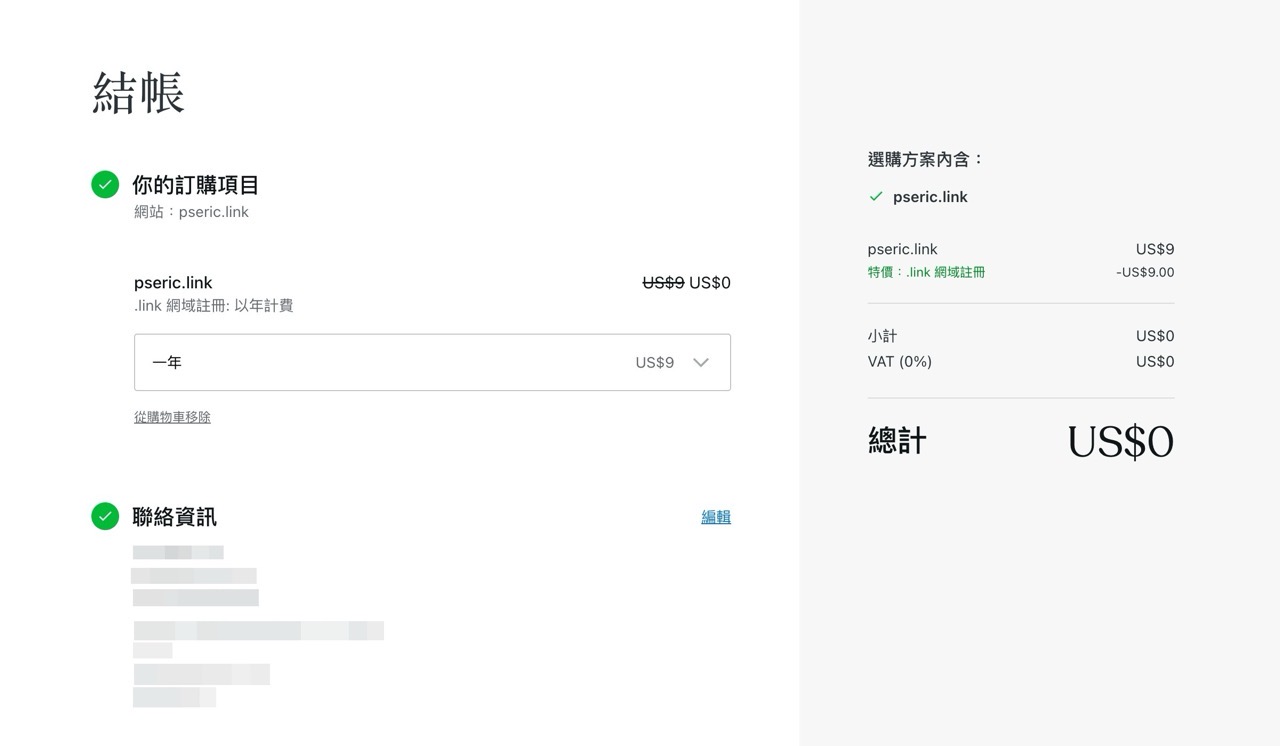Click the 小計 subtotal label
Image resolution: width=1280 pixels, height=746 pixels.
(x=883, y=336)
